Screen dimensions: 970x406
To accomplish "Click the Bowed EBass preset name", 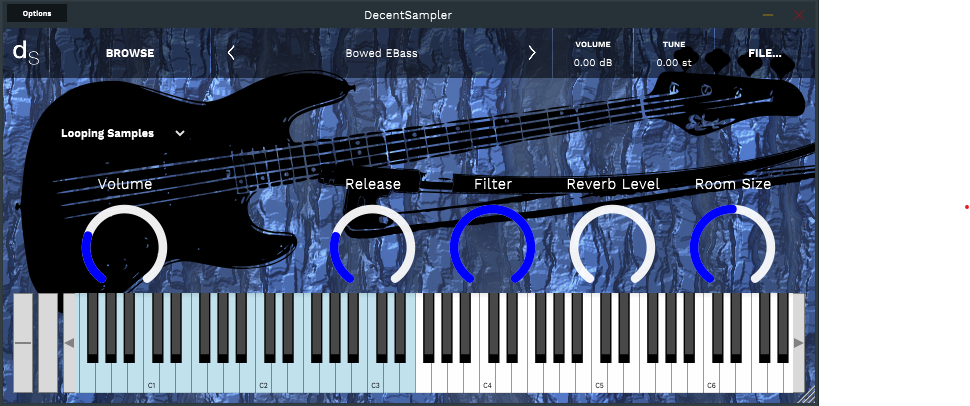I will [x=381, y=53].
